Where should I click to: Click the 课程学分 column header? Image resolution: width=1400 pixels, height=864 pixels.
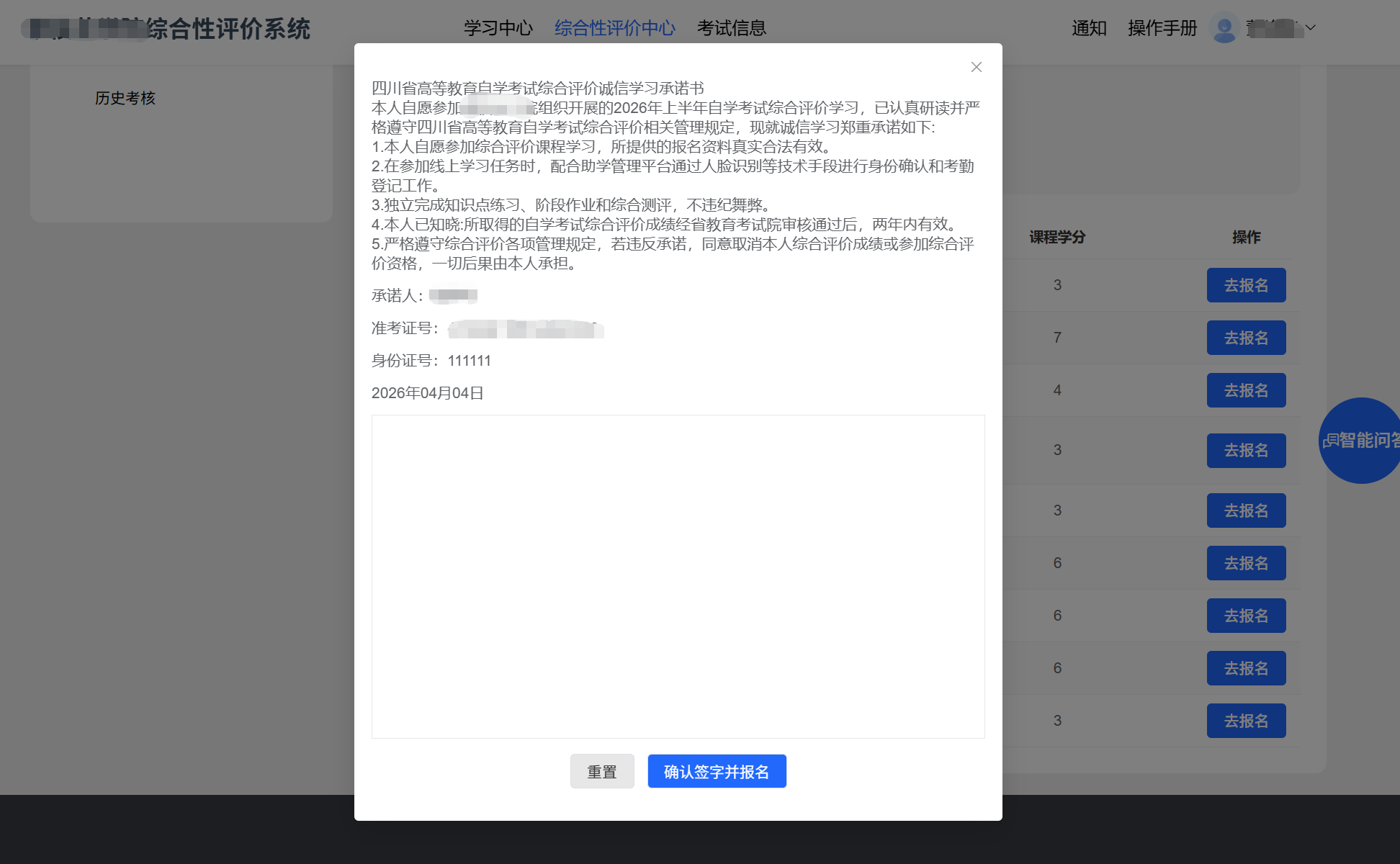click(1056, 237)
